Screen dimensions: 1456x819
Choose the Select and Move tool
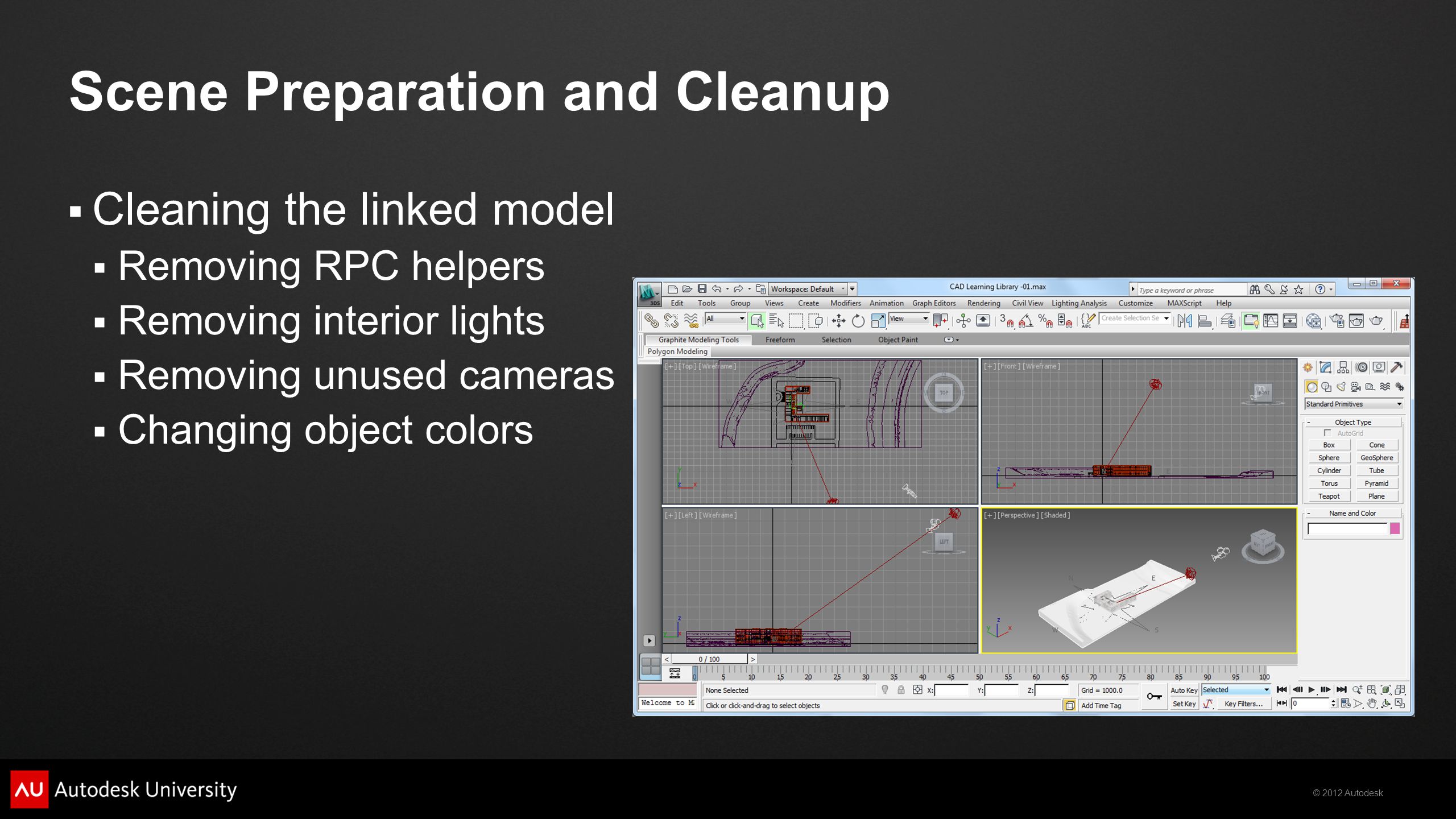[x=838, y=321]
